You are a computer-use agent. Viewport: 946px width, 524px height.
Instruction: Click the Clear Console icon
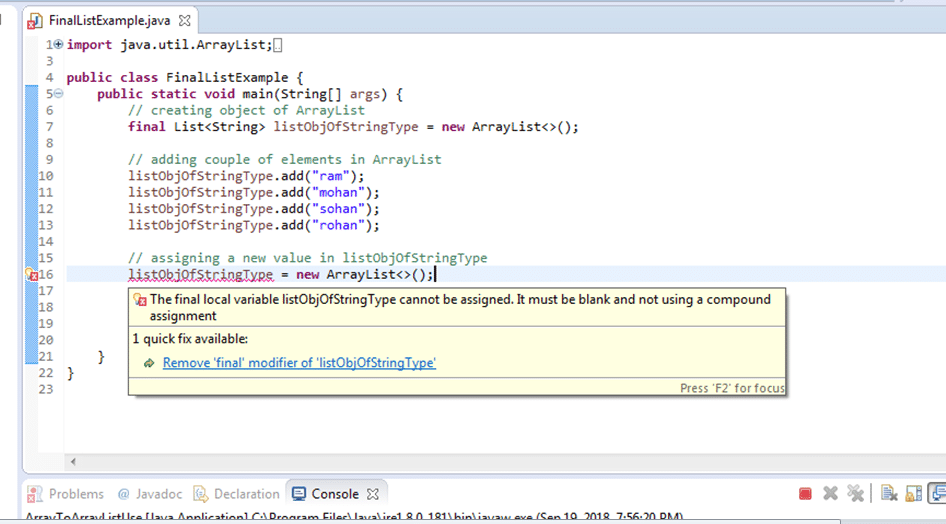click(x=889, y=494)
